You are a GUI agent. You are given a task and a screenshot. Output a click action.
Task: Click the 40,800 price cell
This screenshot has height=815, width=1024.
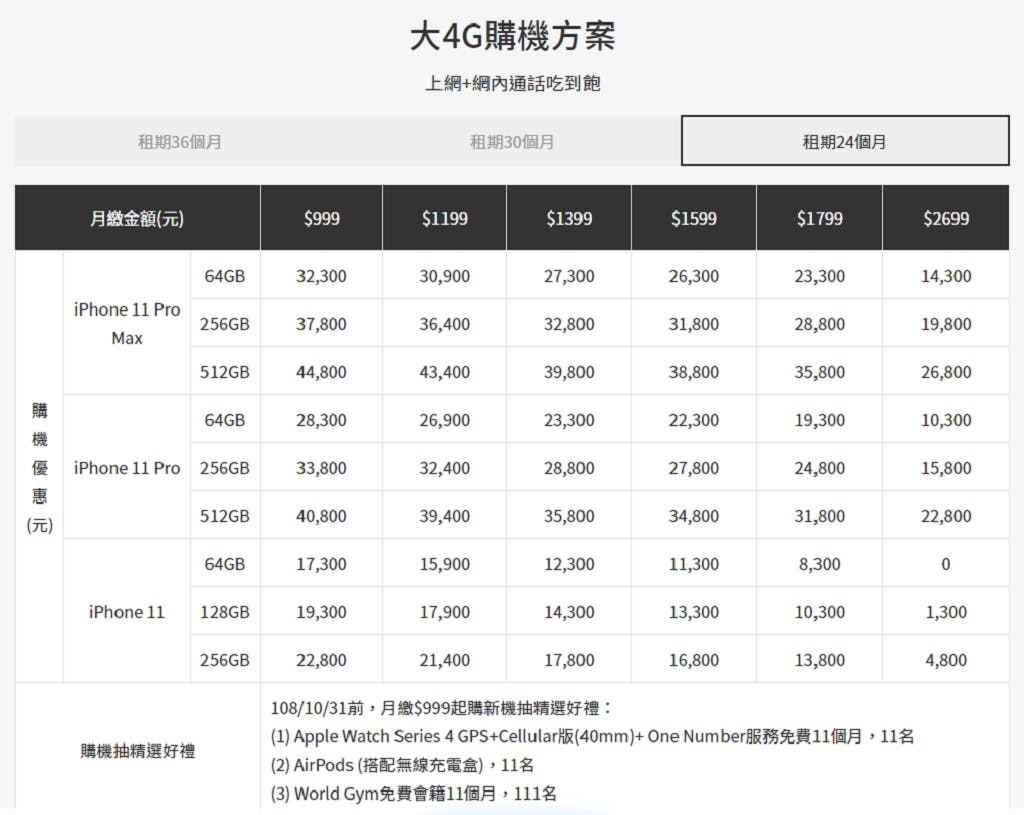(321, 516)
